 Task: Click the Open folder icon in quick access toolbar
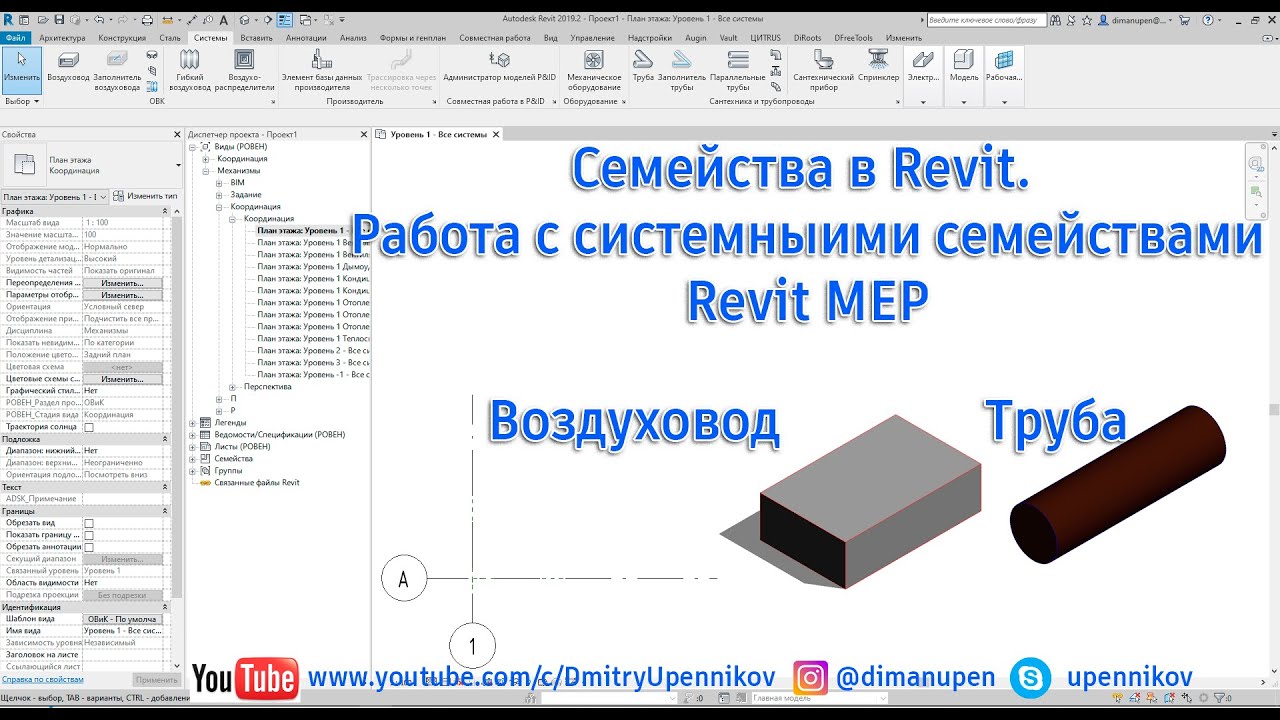point(42,19)
